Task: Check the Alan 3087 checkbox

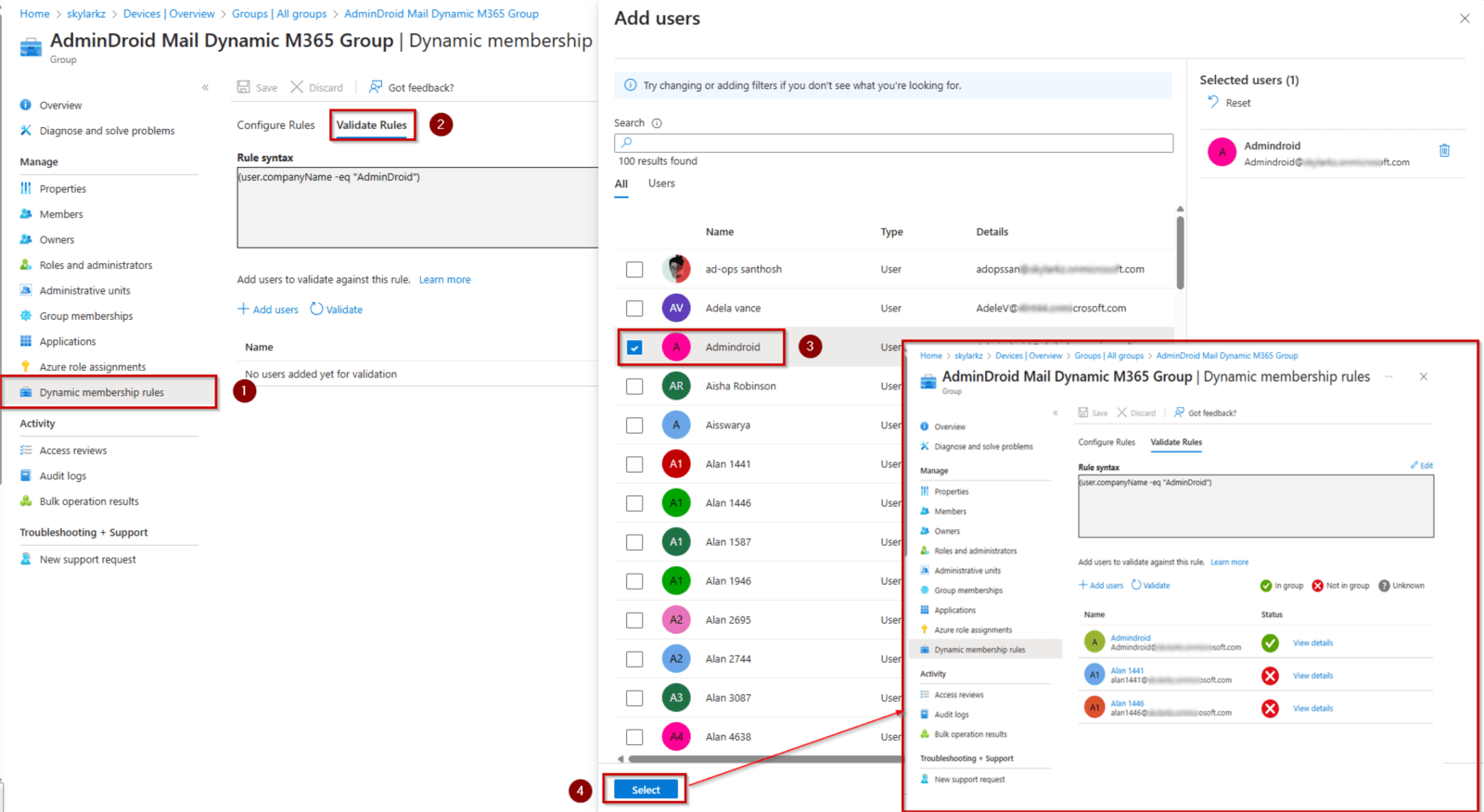Action: [x=634, y=698]
